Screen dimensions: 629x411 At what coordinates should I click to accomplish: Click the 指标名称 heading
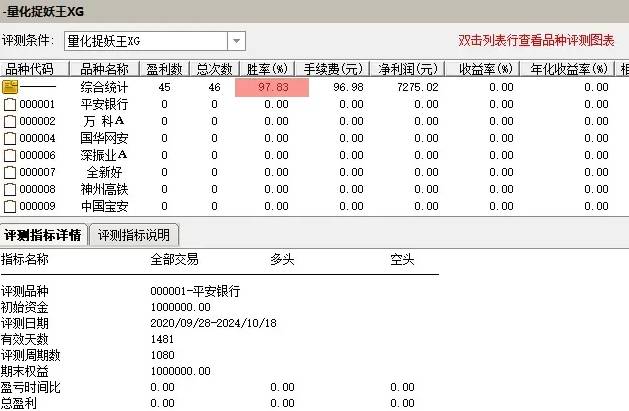click(x=24, y=259)
